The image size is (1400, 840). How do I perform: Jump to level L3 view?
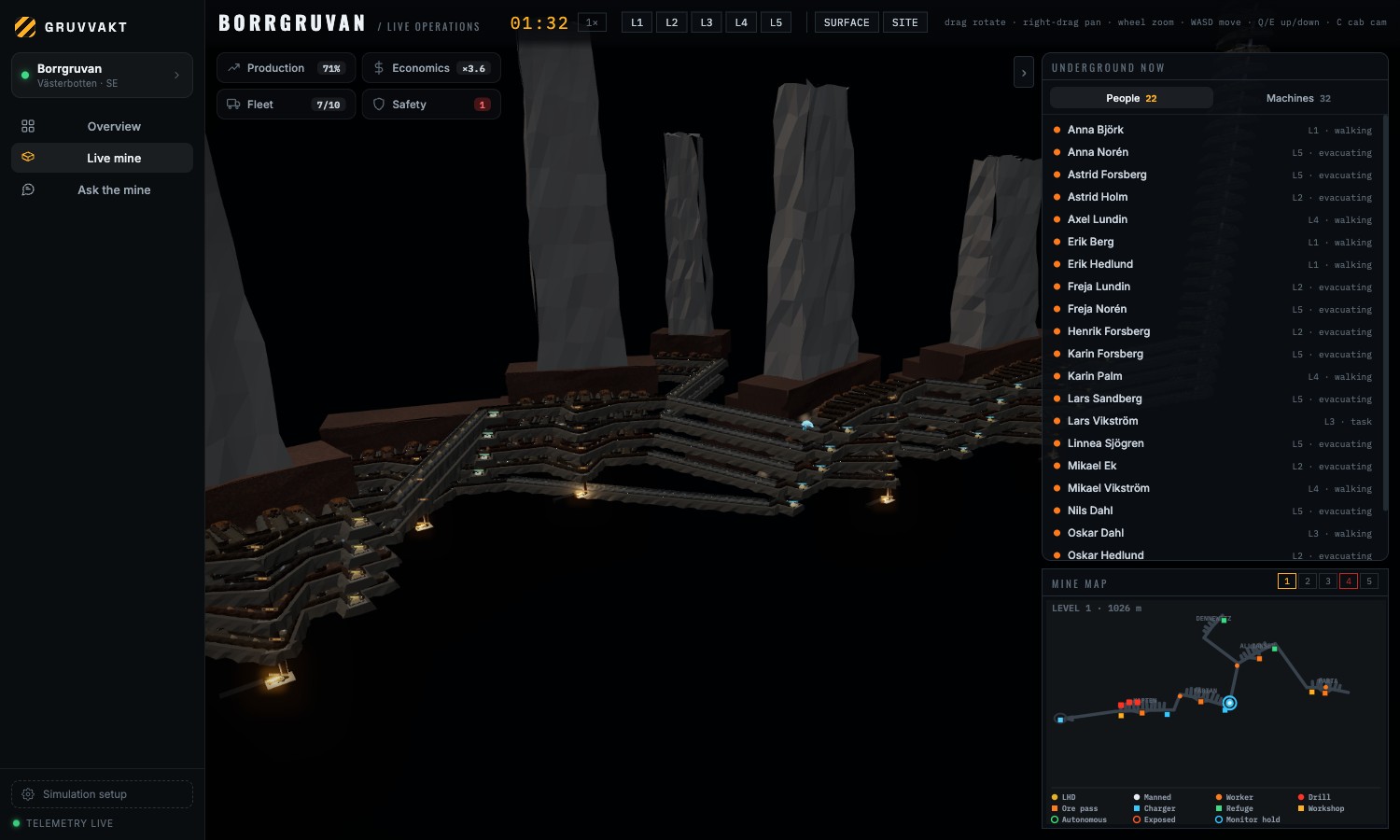(x=707, y=22)
